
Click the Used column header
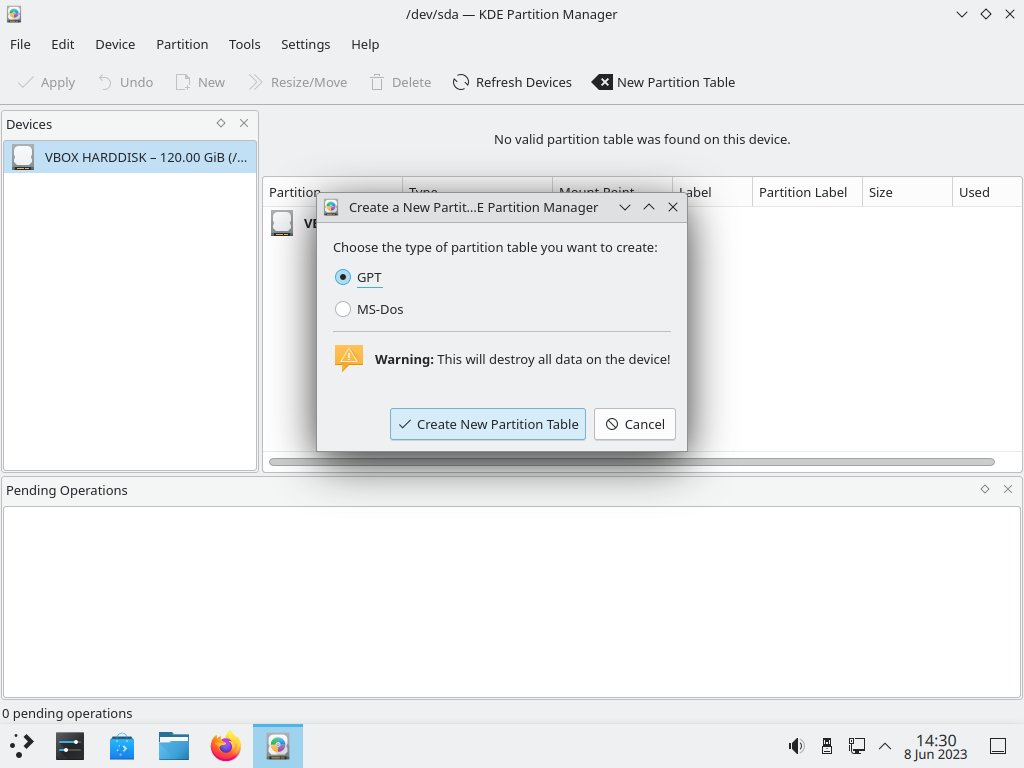(x=987, y=192)
